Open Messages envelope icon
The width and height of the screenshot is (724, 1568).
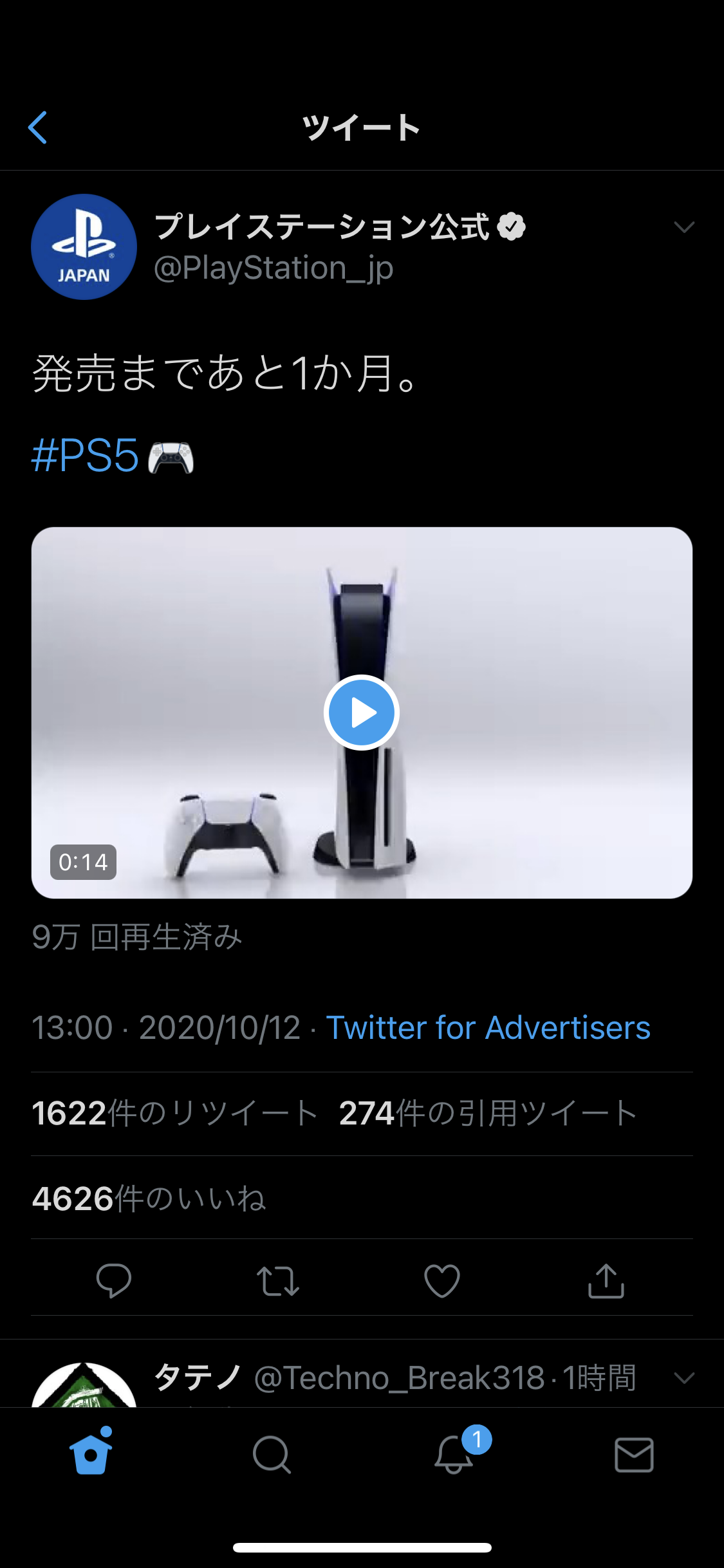point(634,1455)
